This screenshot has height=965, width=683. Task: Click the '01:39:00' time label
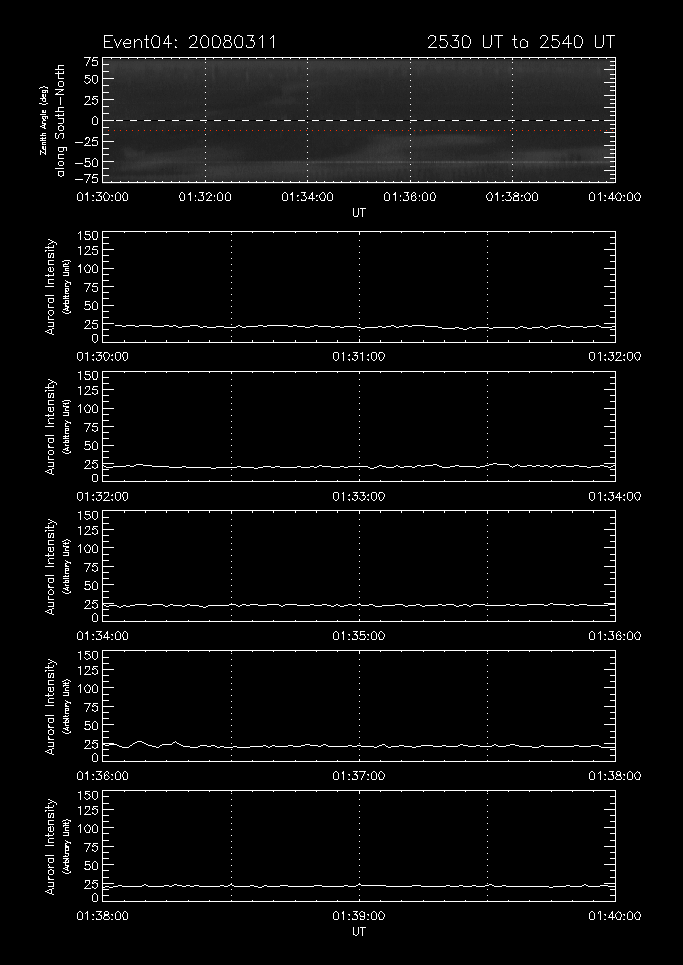(x=359, y=916)
